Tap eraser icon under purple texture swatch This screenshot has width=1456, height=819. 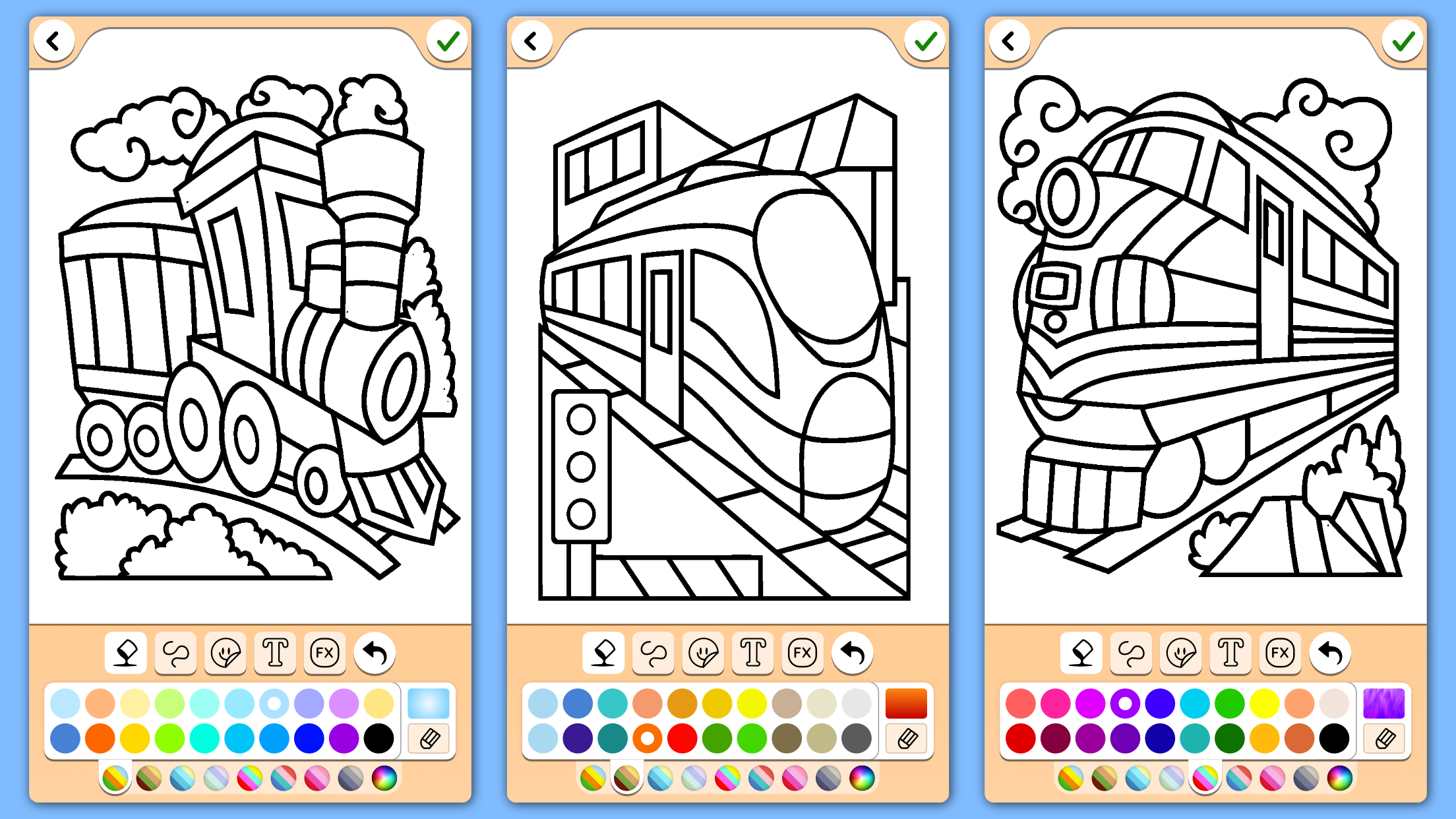pyautogui.click(x=1384, y=739)
